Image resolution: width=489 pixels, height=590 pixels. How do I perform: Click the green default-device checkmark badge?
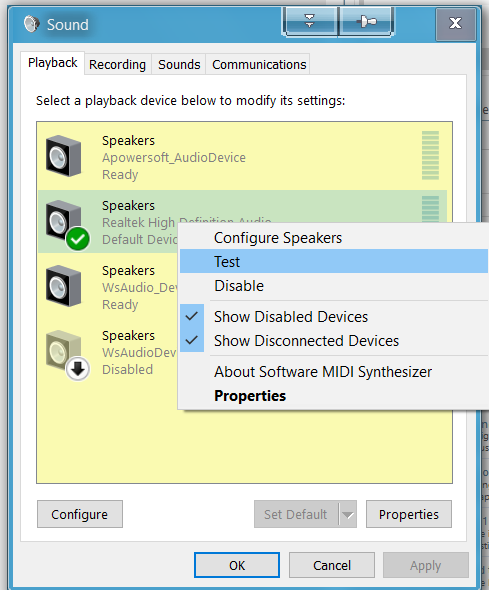[78, 239]
